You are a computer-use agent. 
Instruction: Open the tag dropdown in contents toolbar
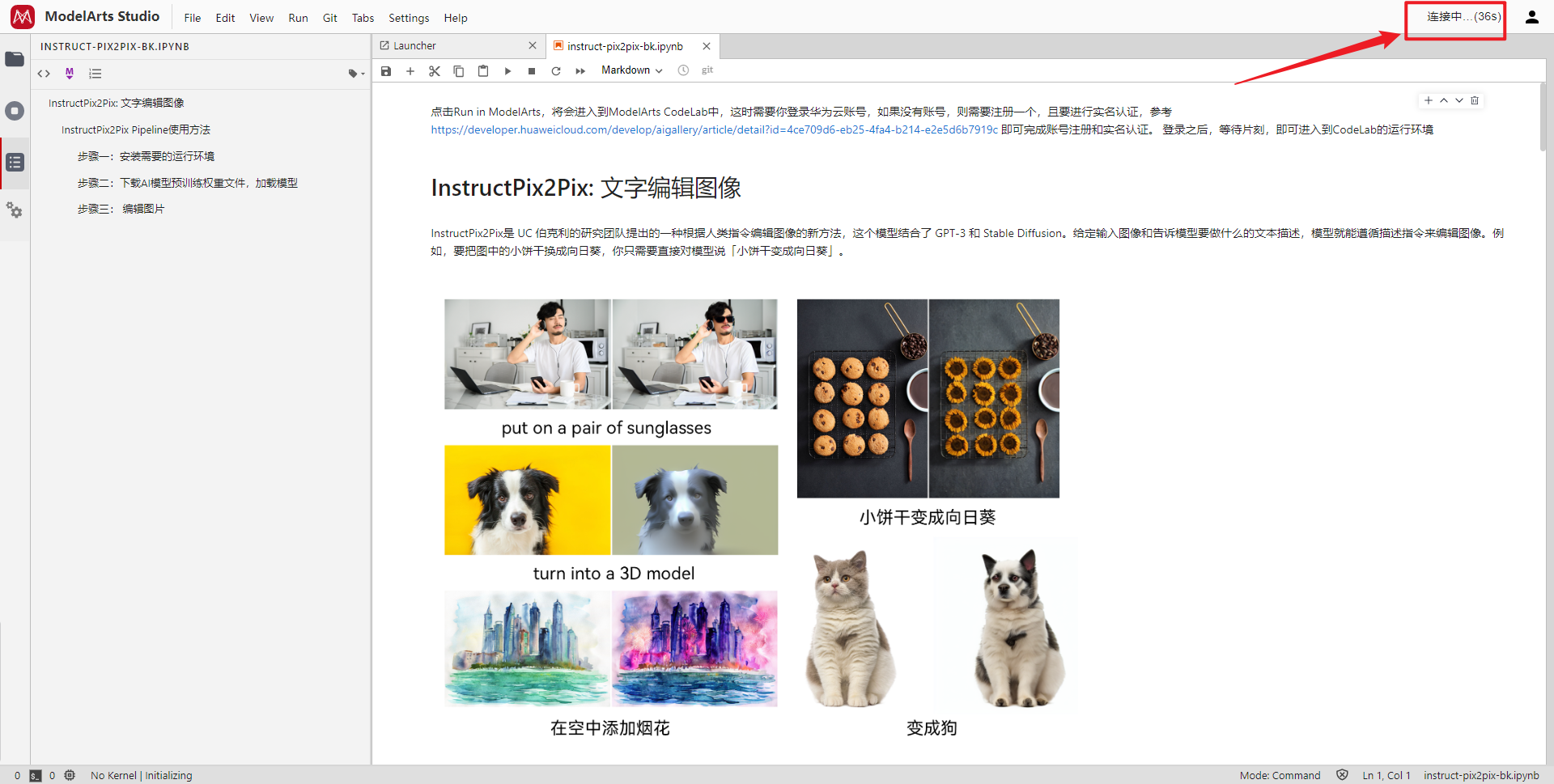(x=356, y=74)
